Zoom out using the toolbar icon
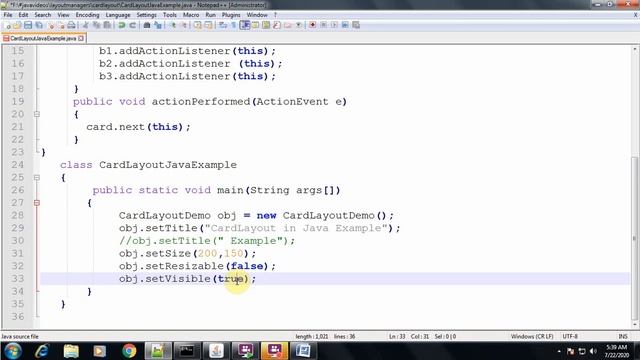Image resolution: width=640 pixels, height=360 pixels. coord(184,25)
